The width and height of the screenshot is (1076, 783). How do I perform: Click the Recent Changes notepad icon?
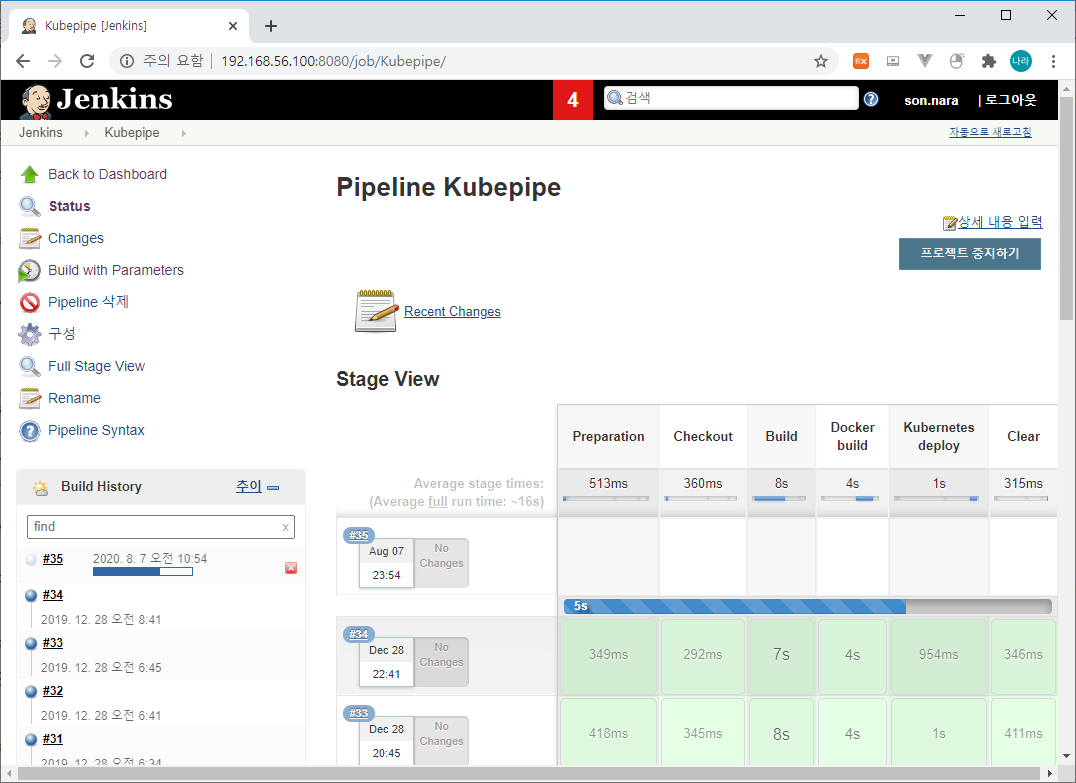point(376,311)
